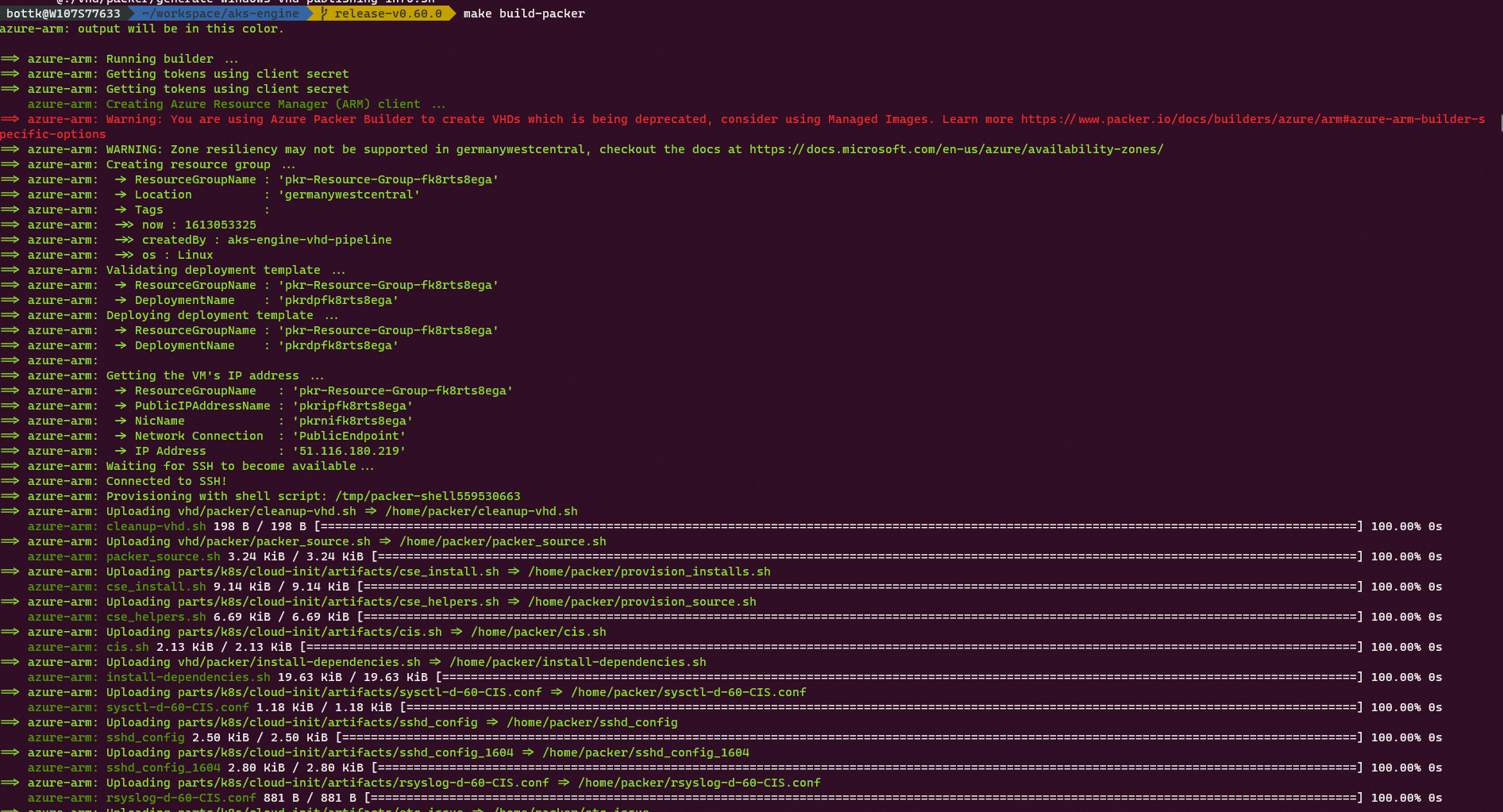Click the 'Connected to SSH!' line
The height and width of the screenshot is (812, 1503).
click(x=167, y=481)
